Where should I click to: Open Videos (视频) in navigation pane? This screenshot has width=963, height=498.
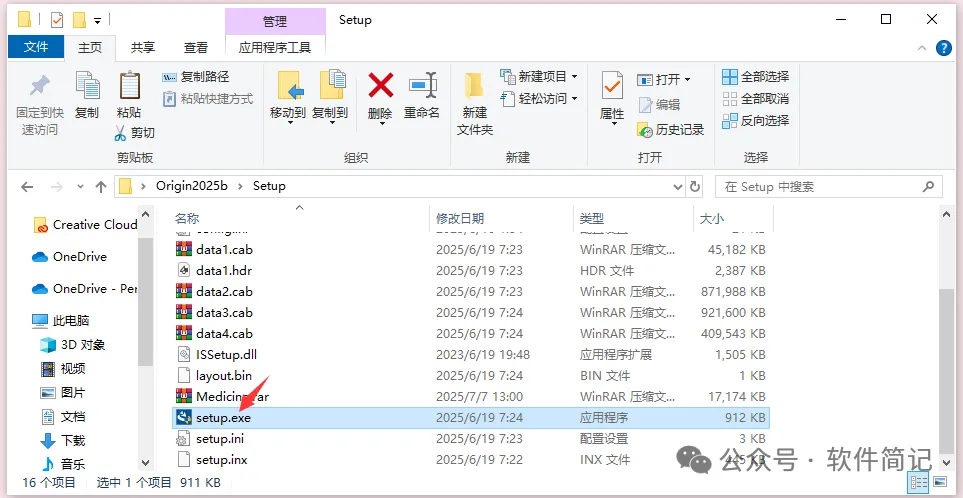[63, 369]
